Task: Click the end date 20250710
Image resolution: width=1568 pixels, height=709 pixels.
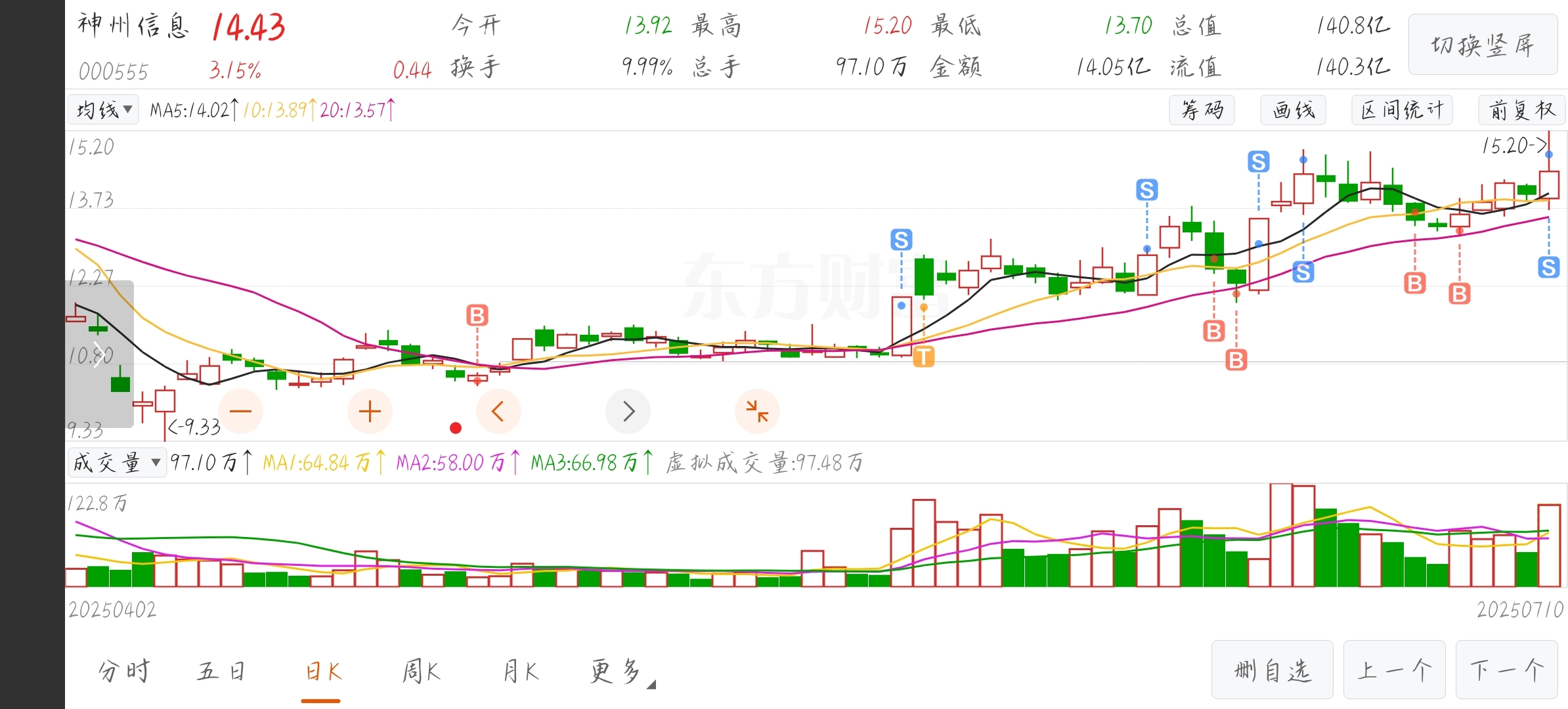Action: tap(1520, 610)
